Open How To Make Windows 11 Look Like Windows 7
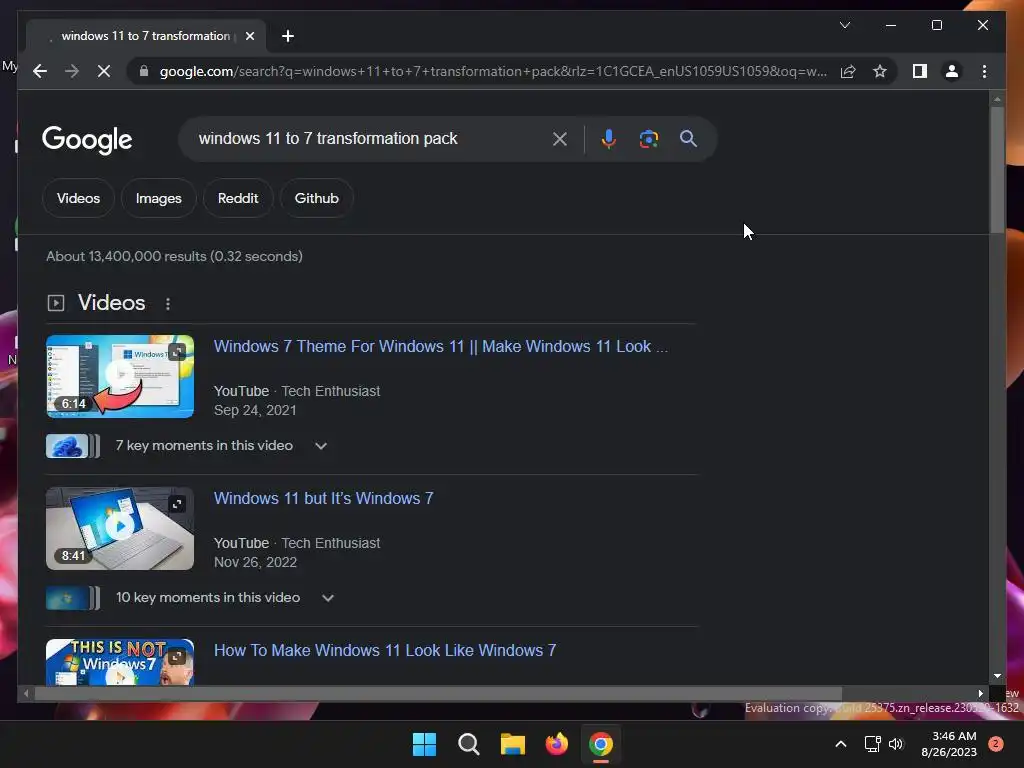Screen dimensions: 1024x768 (385, 650)
